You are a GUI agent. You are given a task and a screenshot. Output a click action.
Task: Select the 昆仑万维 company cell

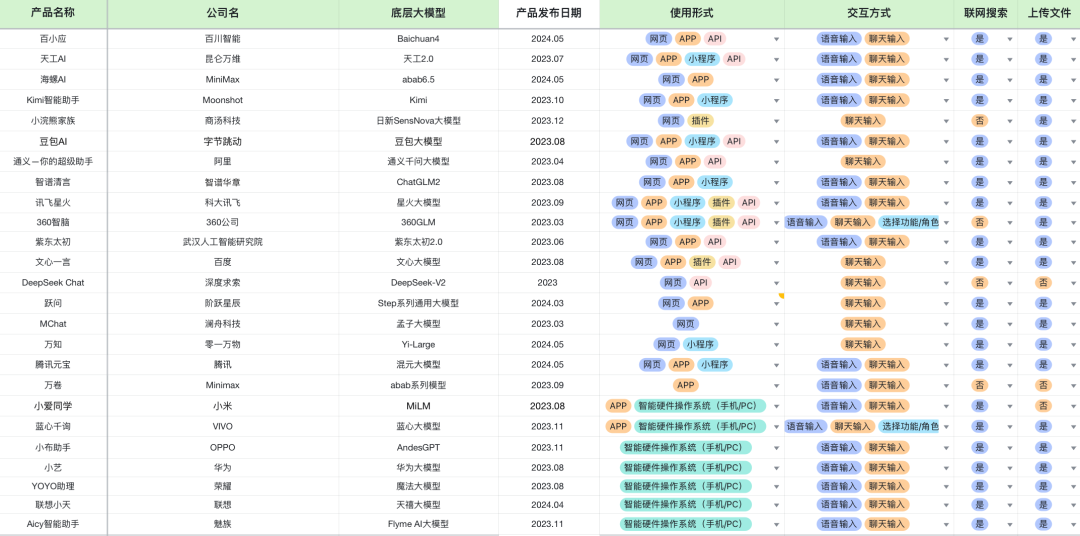(x=222, y=59)
